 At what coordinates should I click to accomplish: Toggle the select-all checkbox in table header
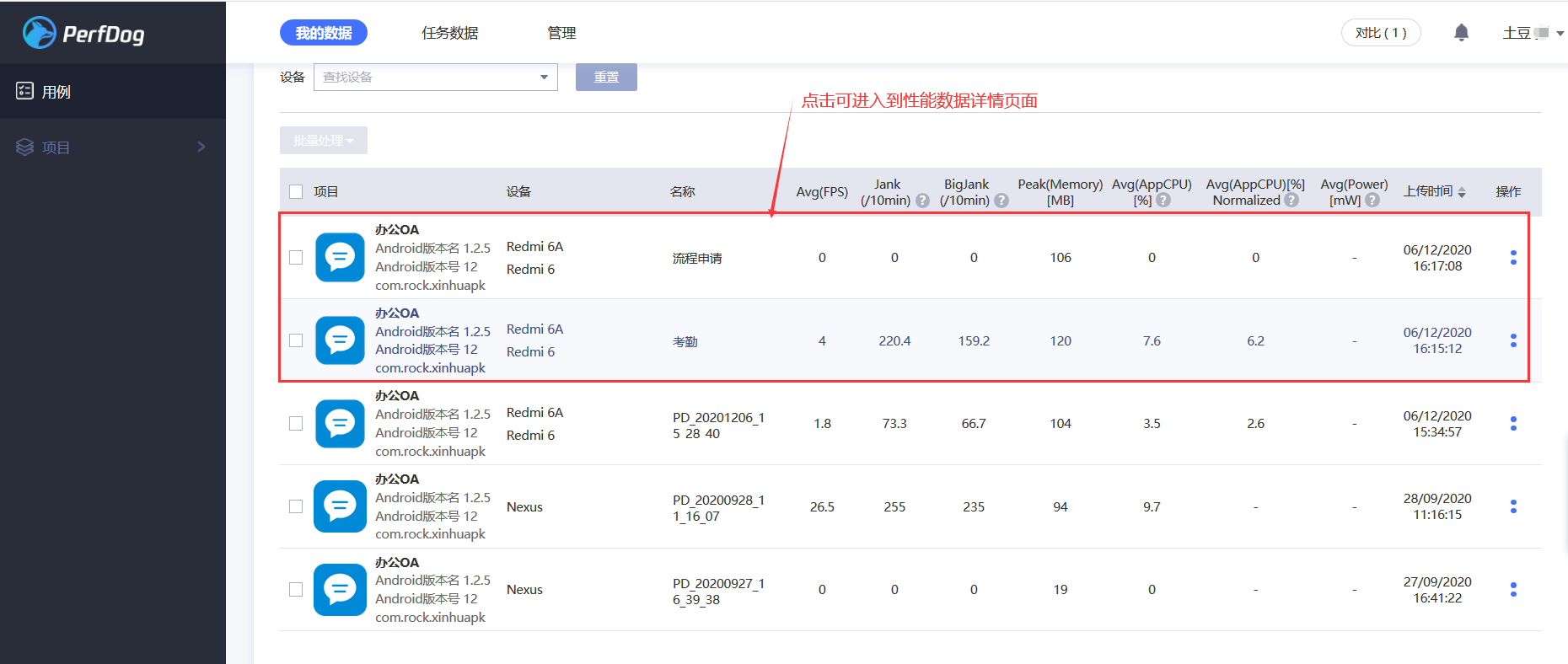click(x=296, y=192)
